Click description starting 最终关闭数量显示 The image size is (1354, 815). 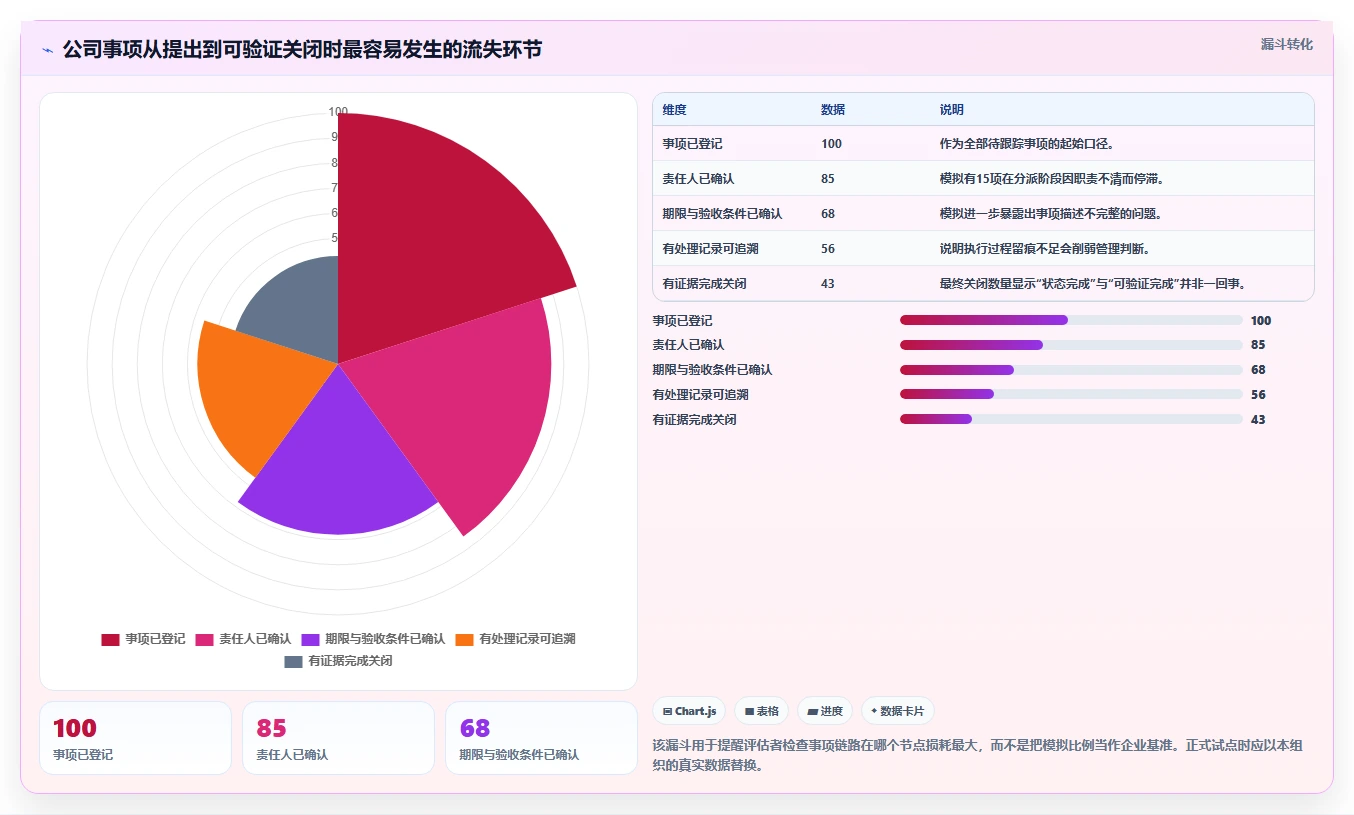1092,284
